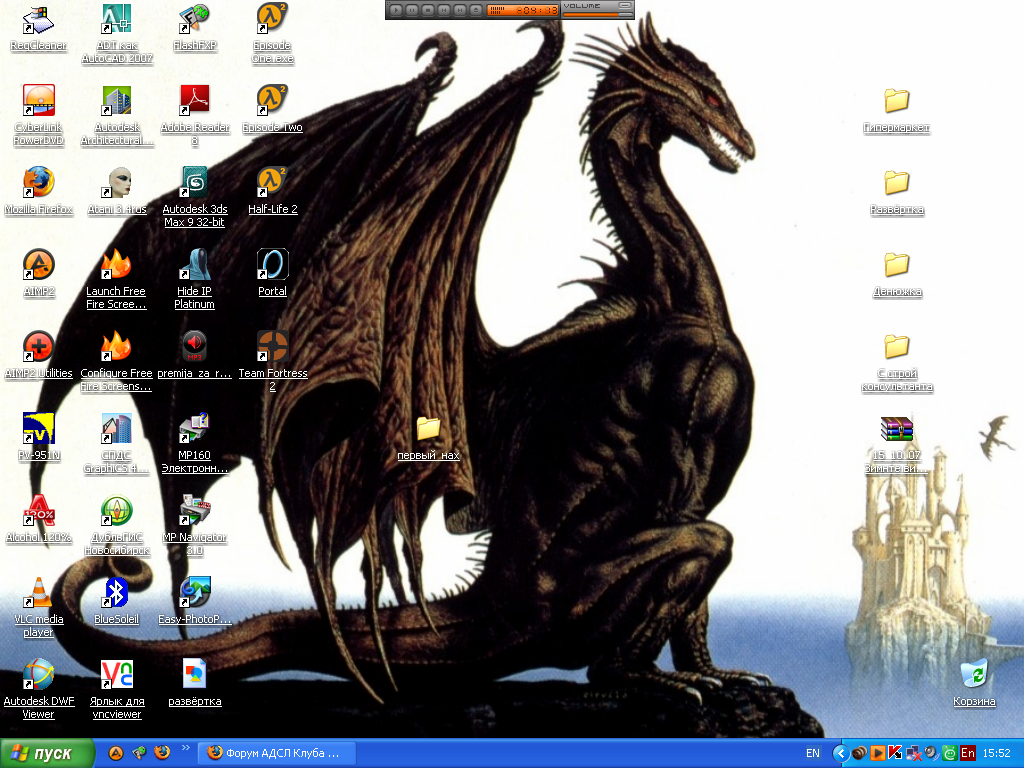Open the BlueSoleil Bluetooth shortcut
The image size is (1024, 768).
point(116,593)
